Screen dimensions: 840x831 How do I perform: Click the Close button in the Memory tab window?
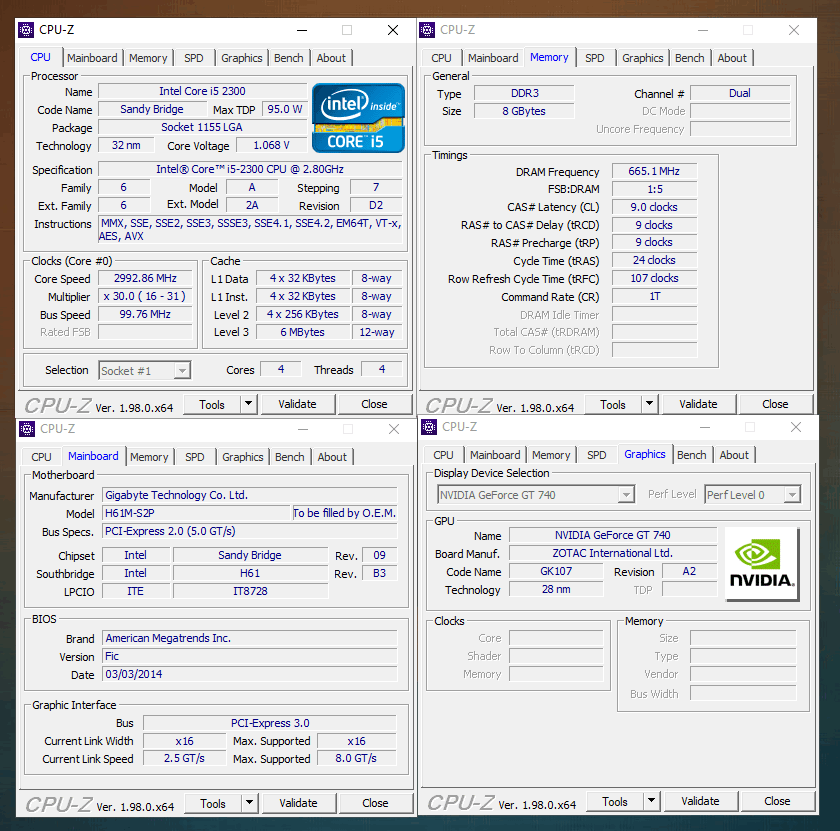tap(775, 404)
